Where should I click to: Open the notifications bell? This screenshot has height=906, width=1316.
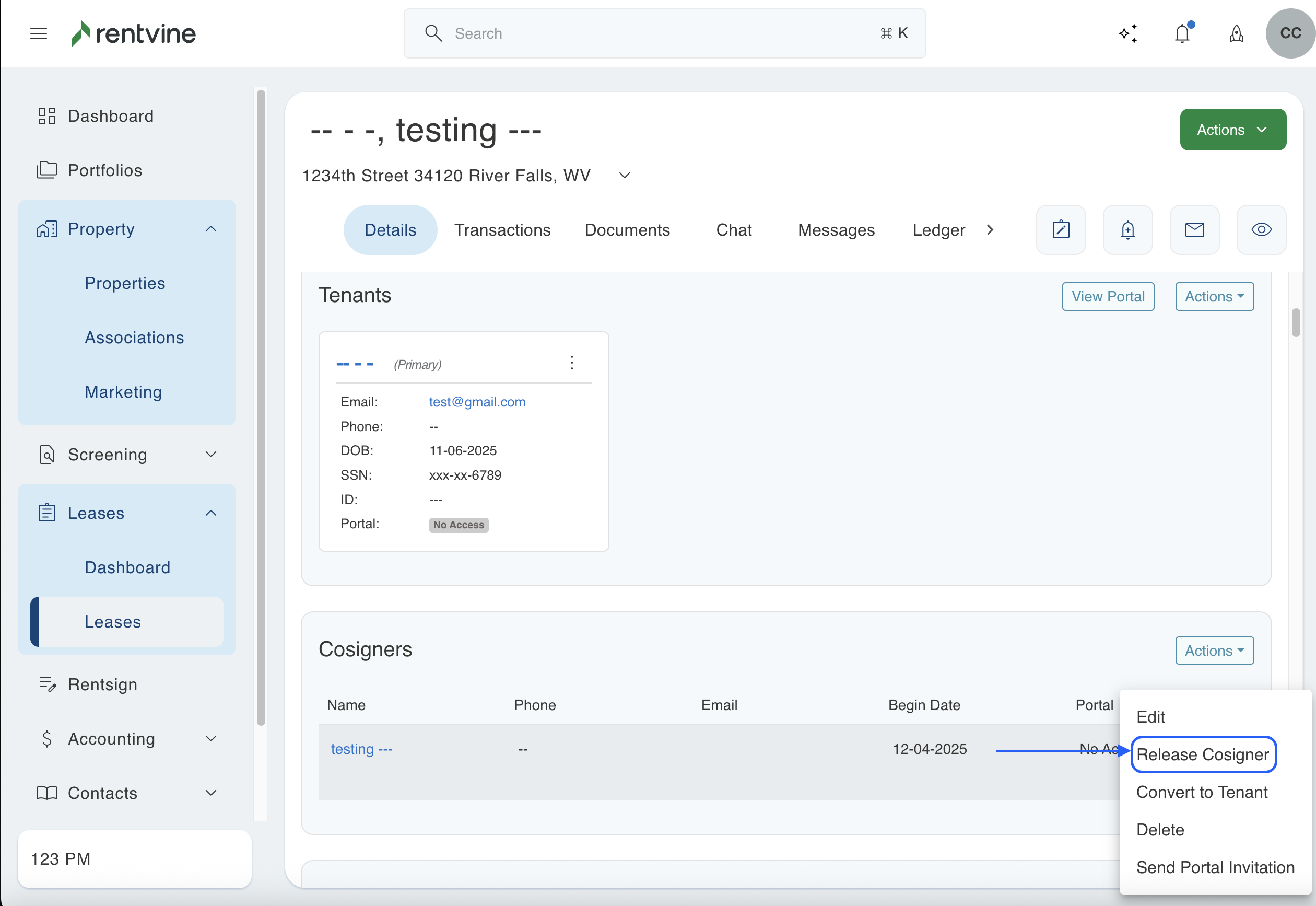coord(1182,33)
